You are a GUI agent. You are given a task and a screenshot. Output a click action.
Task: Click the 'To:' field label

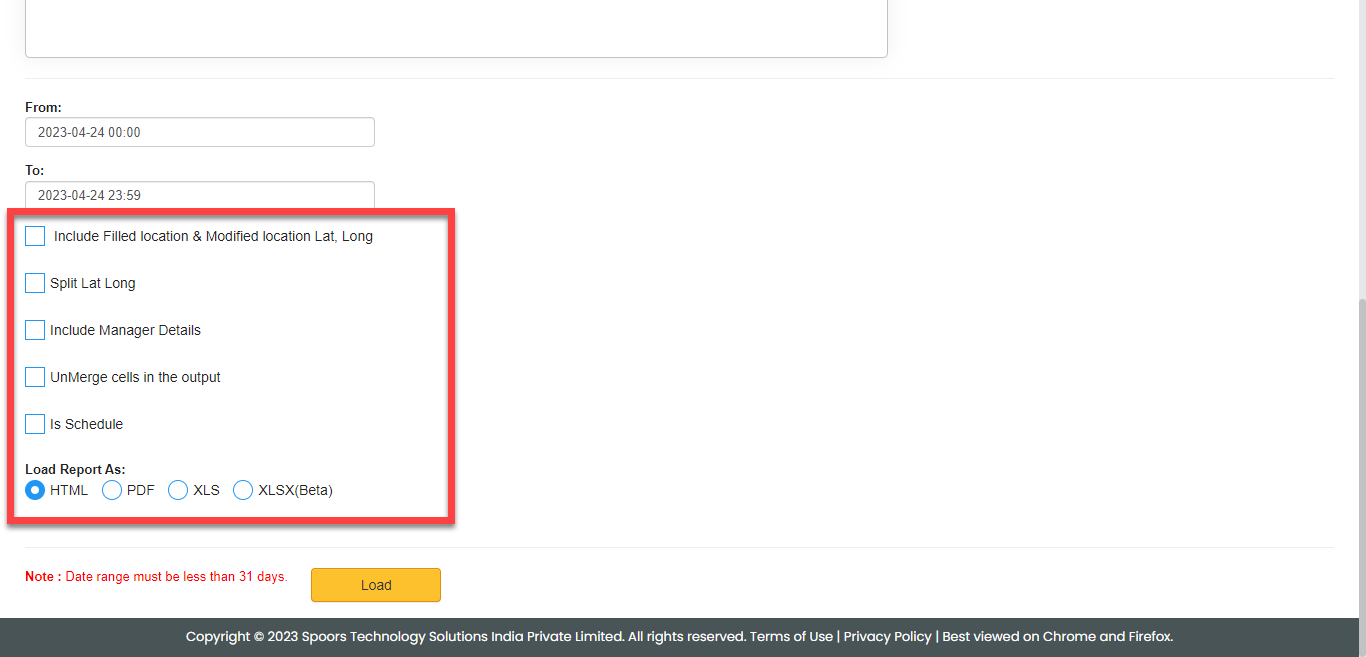pos(35,171)
